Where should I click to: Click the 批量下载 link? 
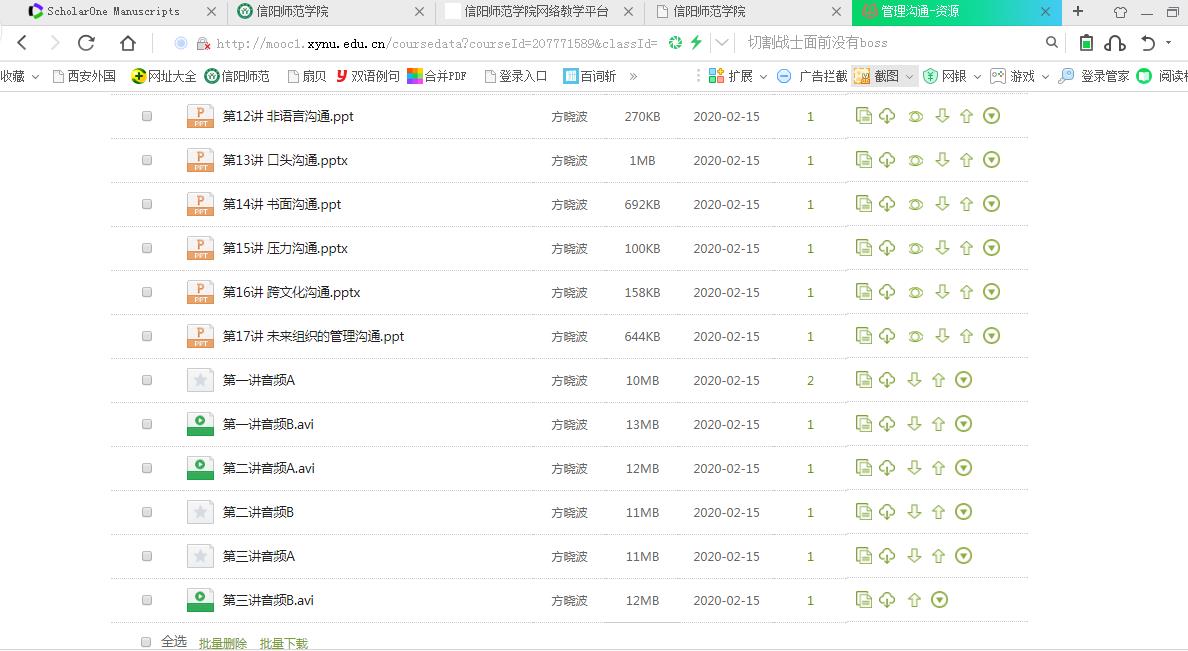[283, 644]
